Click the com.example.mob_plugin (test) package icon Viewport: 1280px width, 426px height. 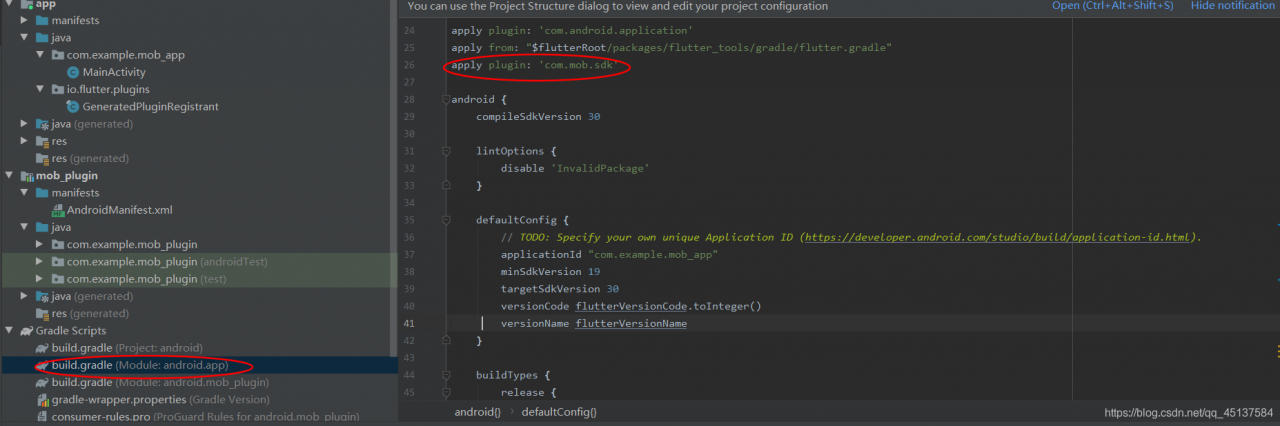click(57, 279)
